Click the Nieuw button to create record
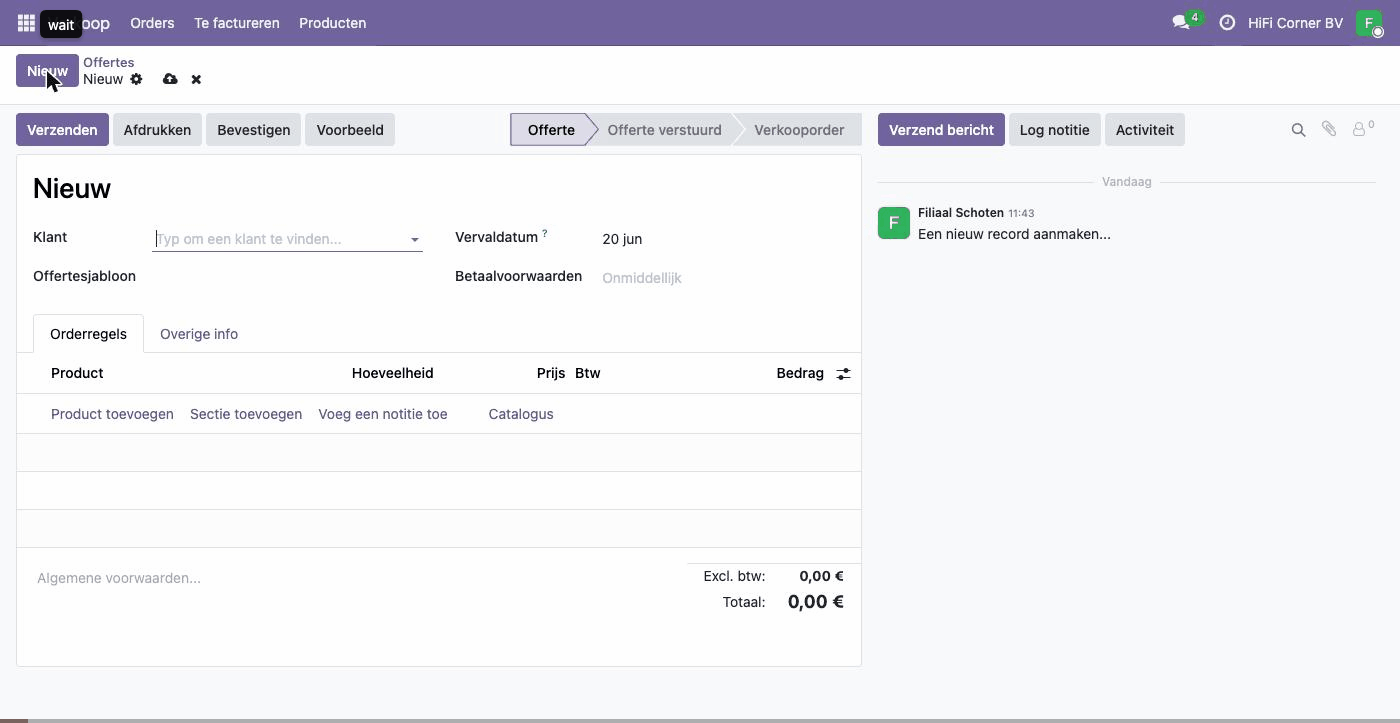Screen dimensions: 1400x723 pyautogui.click(x=47, y=71)
